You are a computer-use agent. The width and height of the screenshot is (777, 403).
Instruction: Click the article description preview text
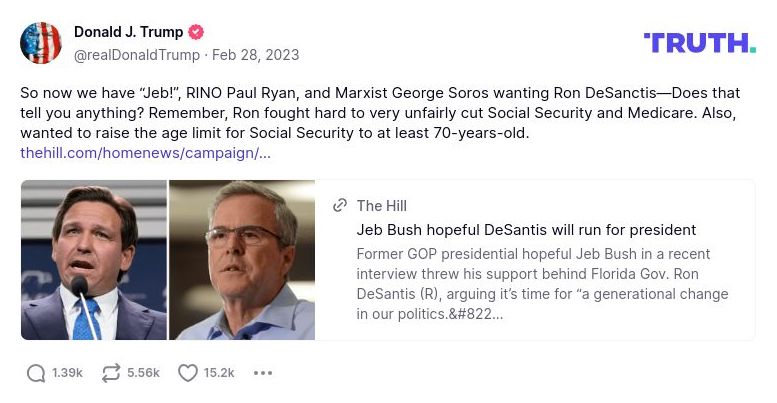[x=542, y=284]
